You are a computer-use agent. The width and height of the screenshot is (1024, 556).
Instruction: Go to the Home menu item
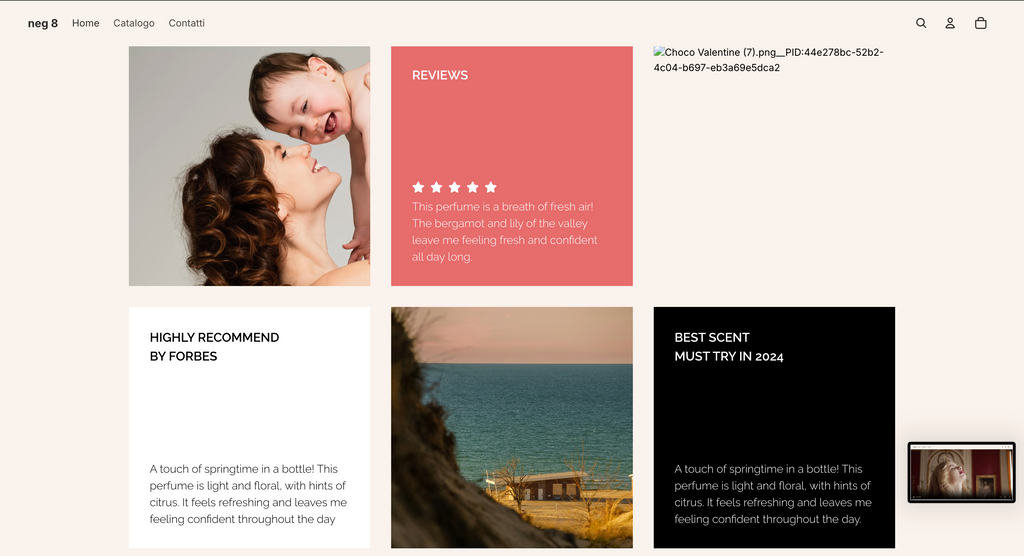pos(86,23)
